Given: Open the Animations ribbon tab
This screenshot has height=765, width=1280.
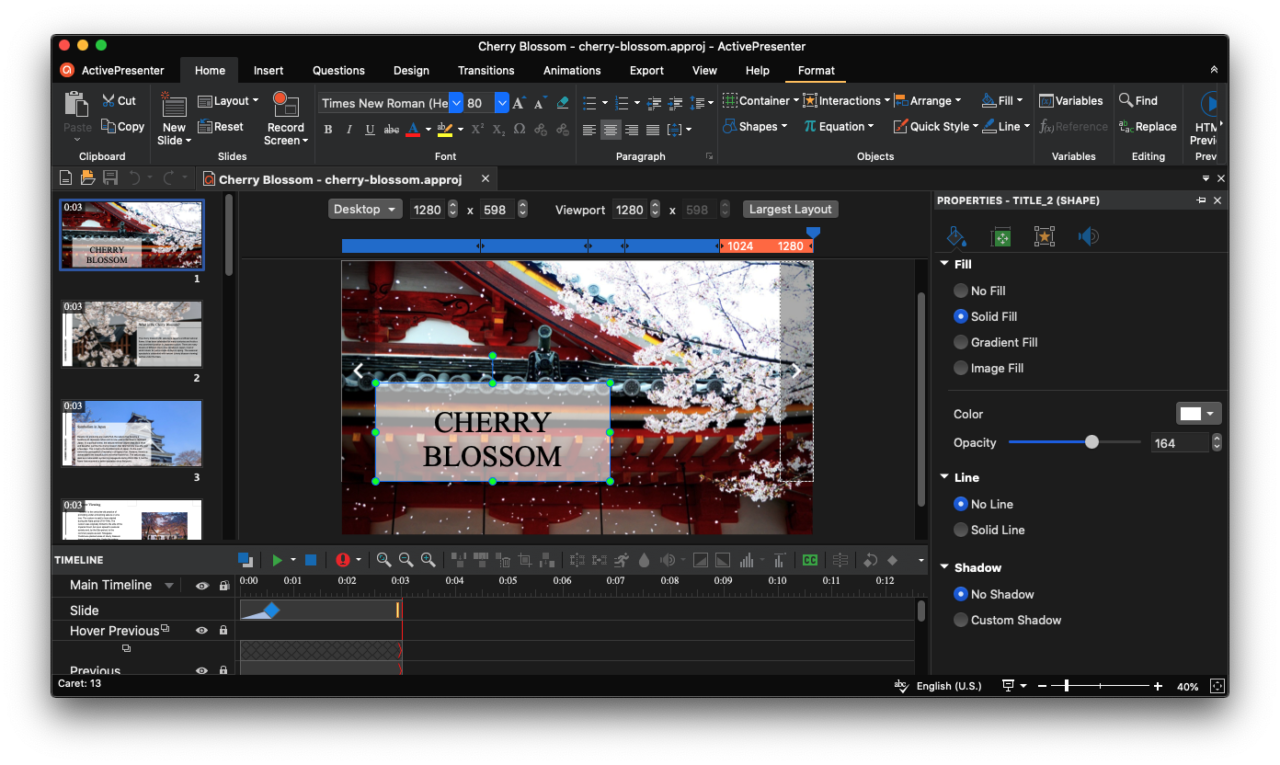Looking at the screenshot, I should click(x=571, y=70).
